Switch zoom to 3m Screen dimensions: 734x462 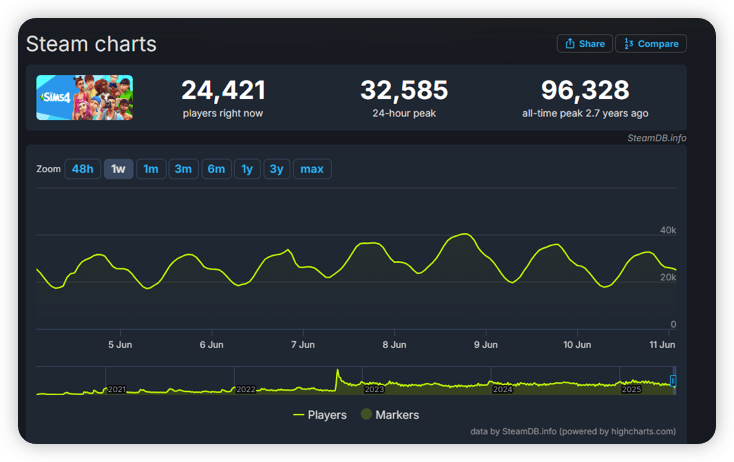183,169
